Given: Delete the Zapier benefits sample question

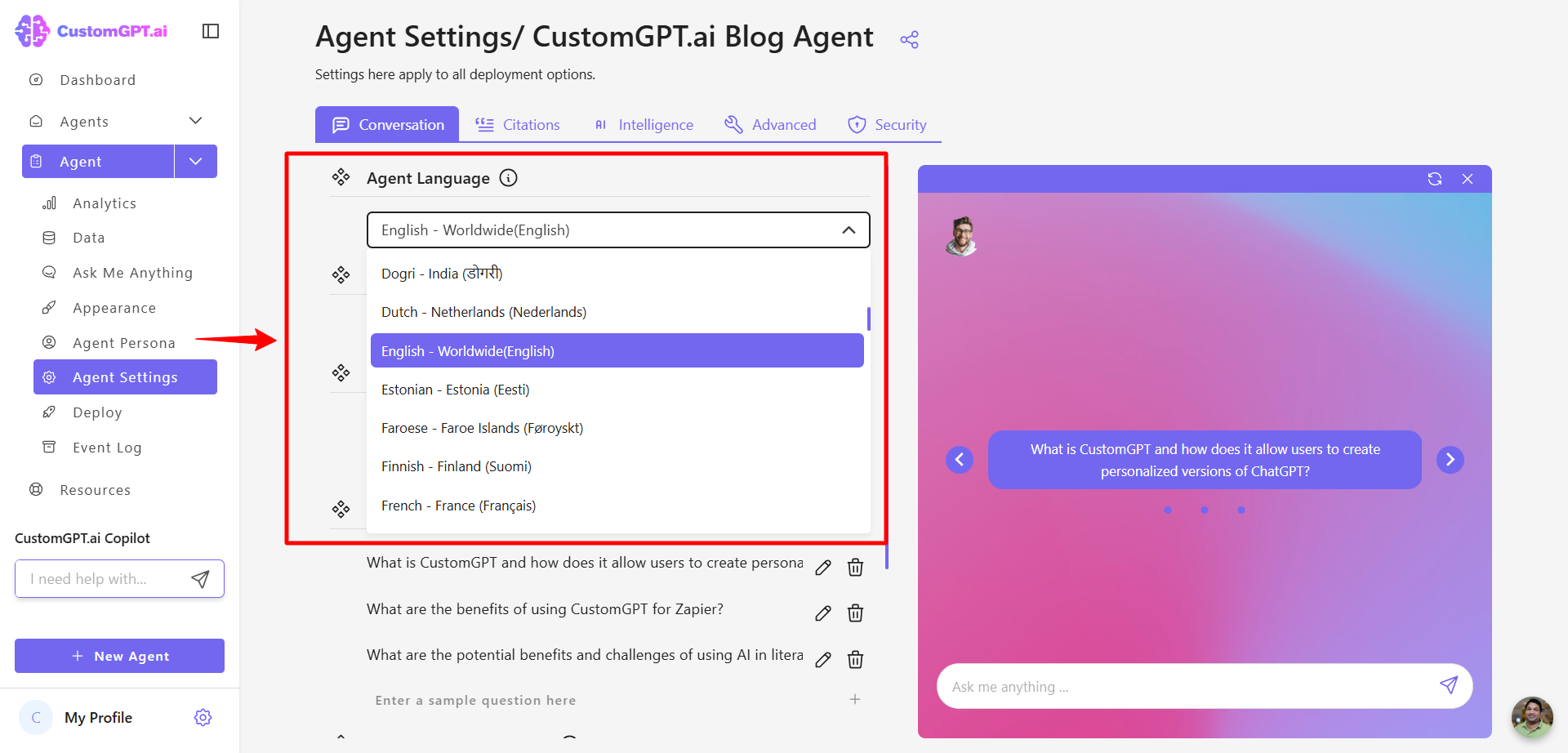Looking at the screenshot, I should point(855,613).
